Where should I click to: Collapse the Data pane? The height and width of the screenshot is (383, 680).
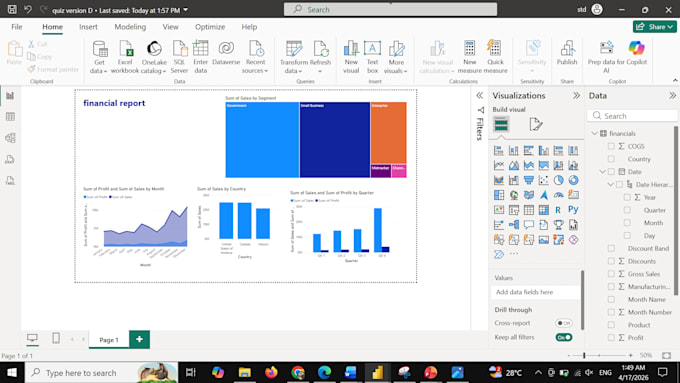672,95
